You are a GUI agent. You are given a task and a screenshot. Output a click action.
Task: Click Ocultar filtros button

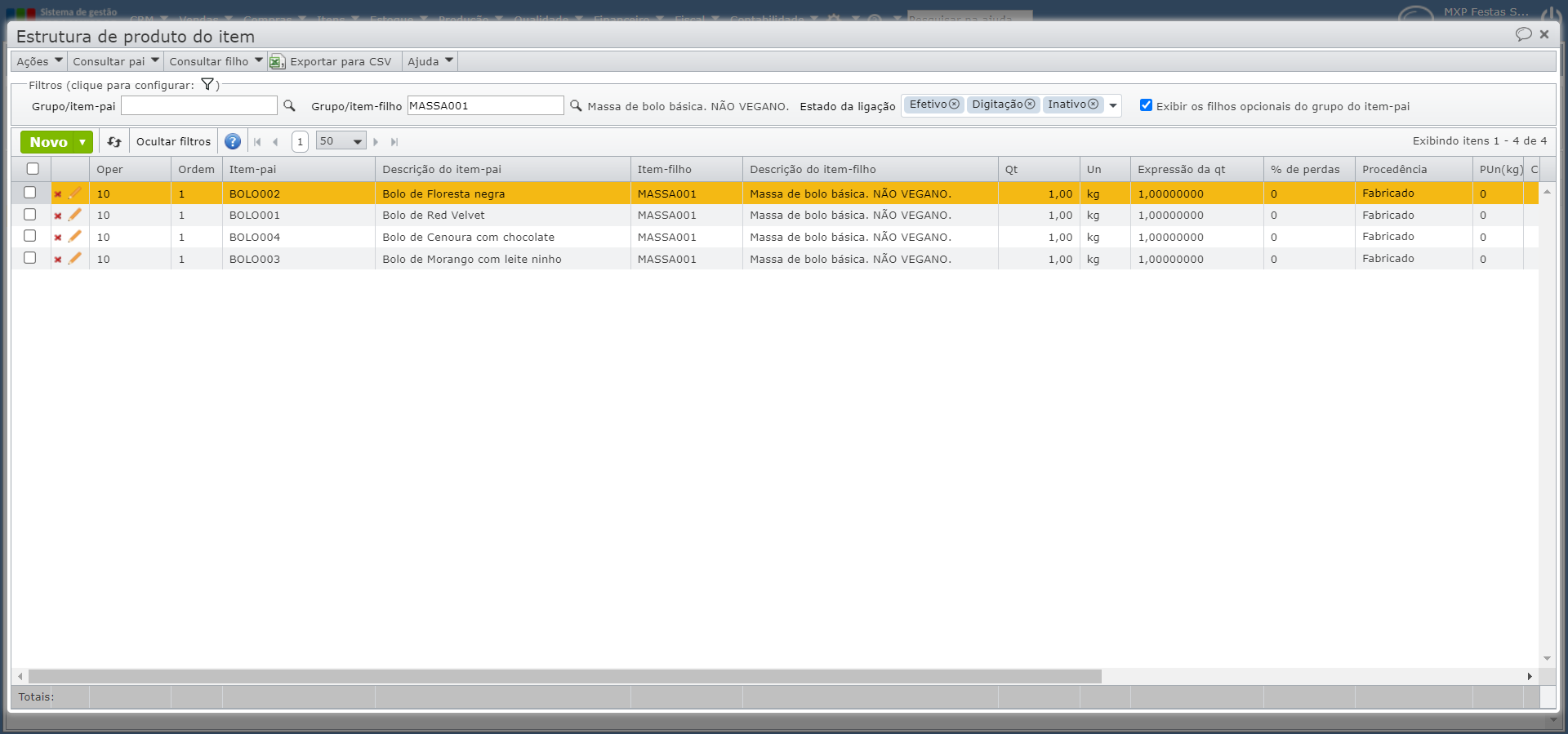[173, 142]
